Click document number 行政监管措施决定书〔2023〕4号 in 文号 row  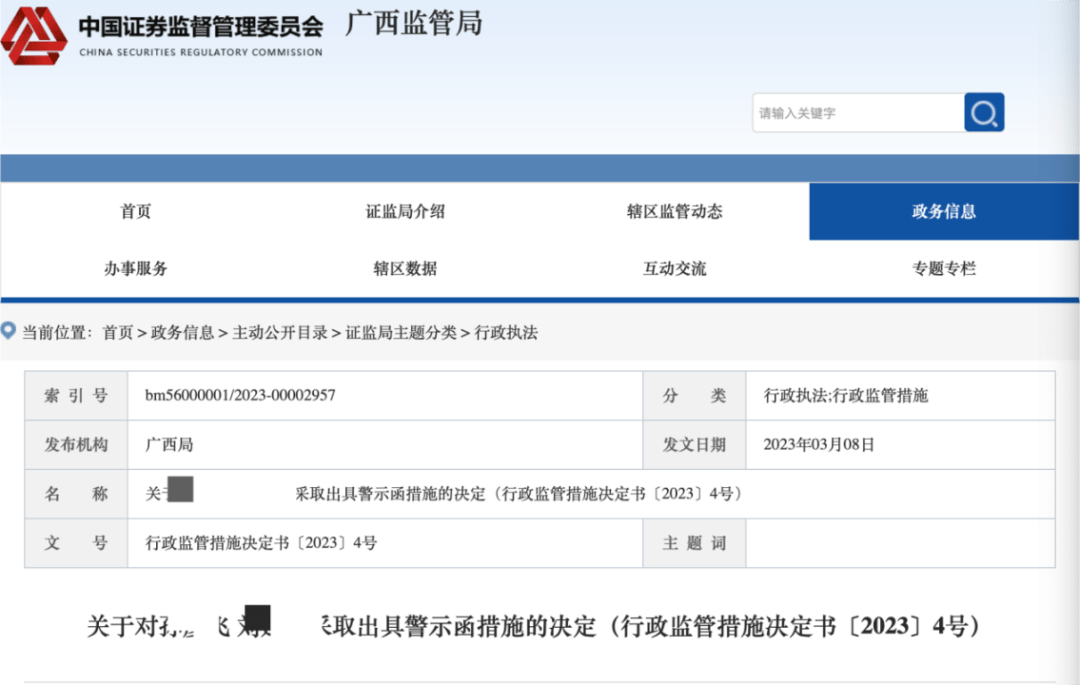tap(261, 543)
